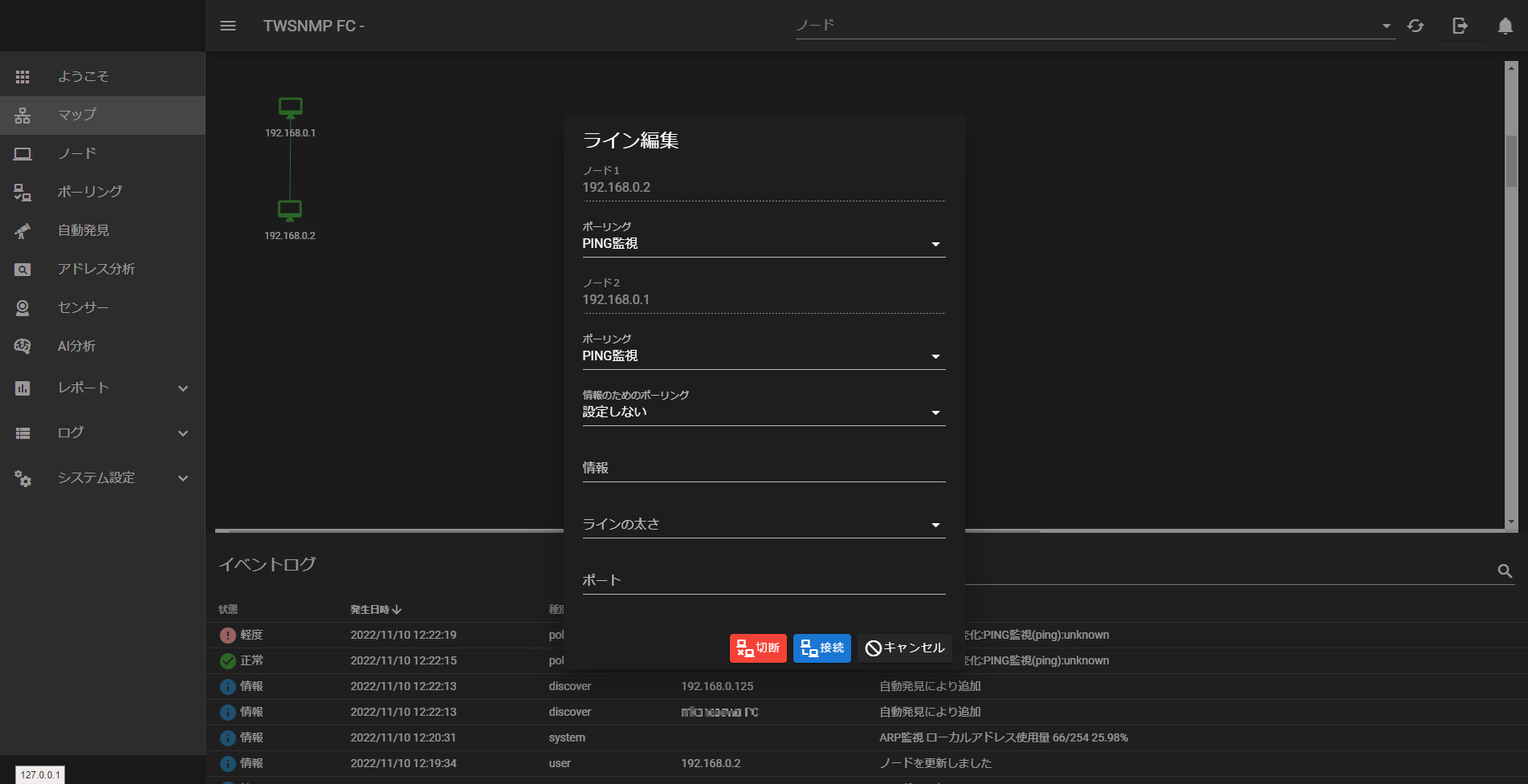Open the AI分析 view
This screenshot has height=784, width=1528.
click(76, 346)
